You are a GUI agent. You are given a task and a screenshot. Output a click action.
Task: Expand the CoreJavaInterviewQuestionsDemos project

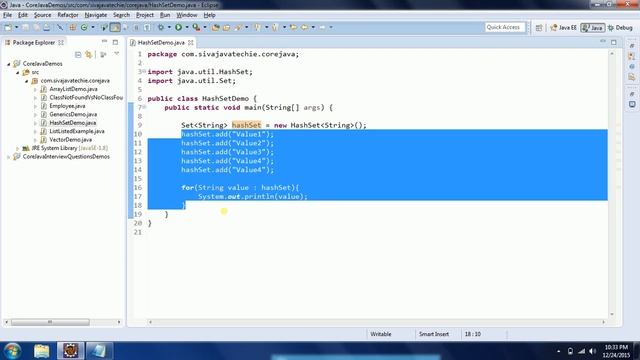(9, 157)
